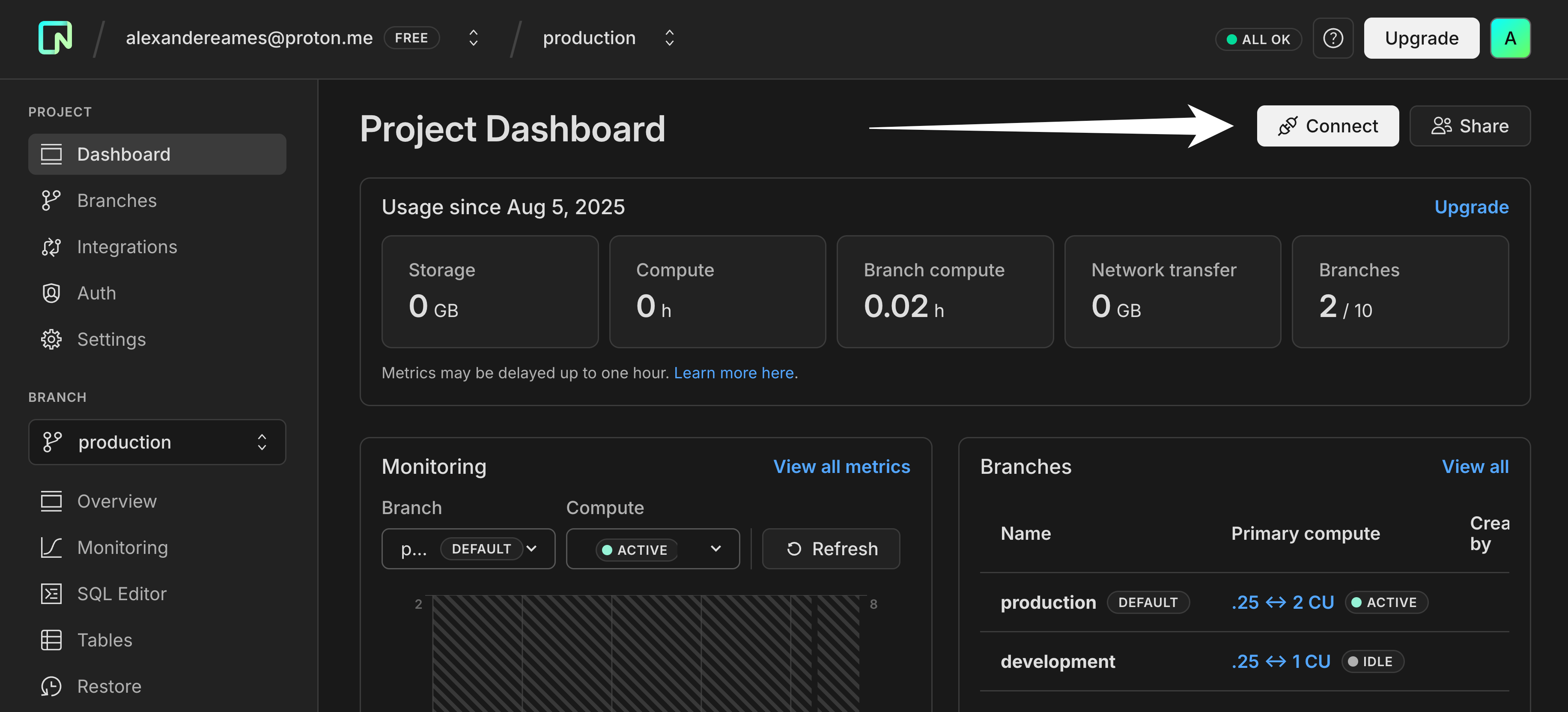The image size is (1568, 712).
Task: Click the Branch compute 0.02 h card
Action: (945, 292)
